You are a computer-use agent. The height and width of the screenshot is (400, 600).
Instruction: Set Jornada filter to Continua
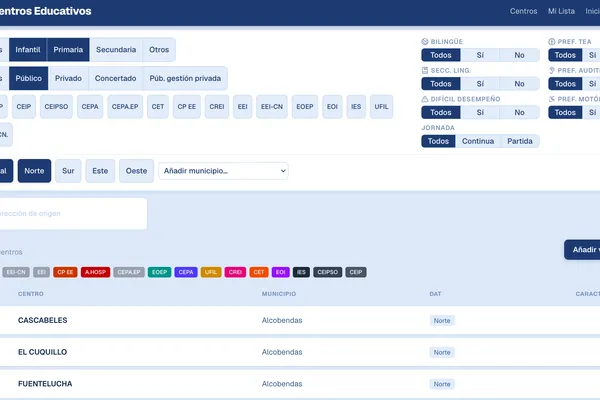click(478, 141)
